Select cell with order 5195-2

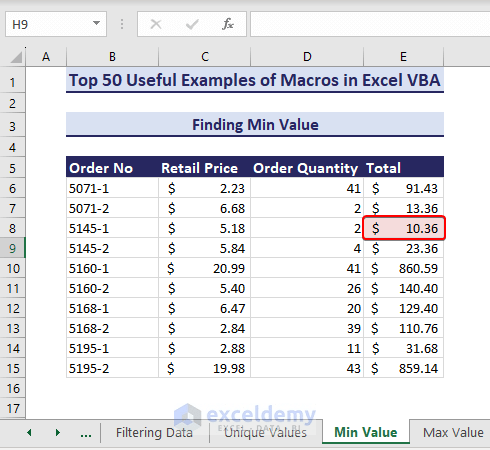click(x=112, y=368)
